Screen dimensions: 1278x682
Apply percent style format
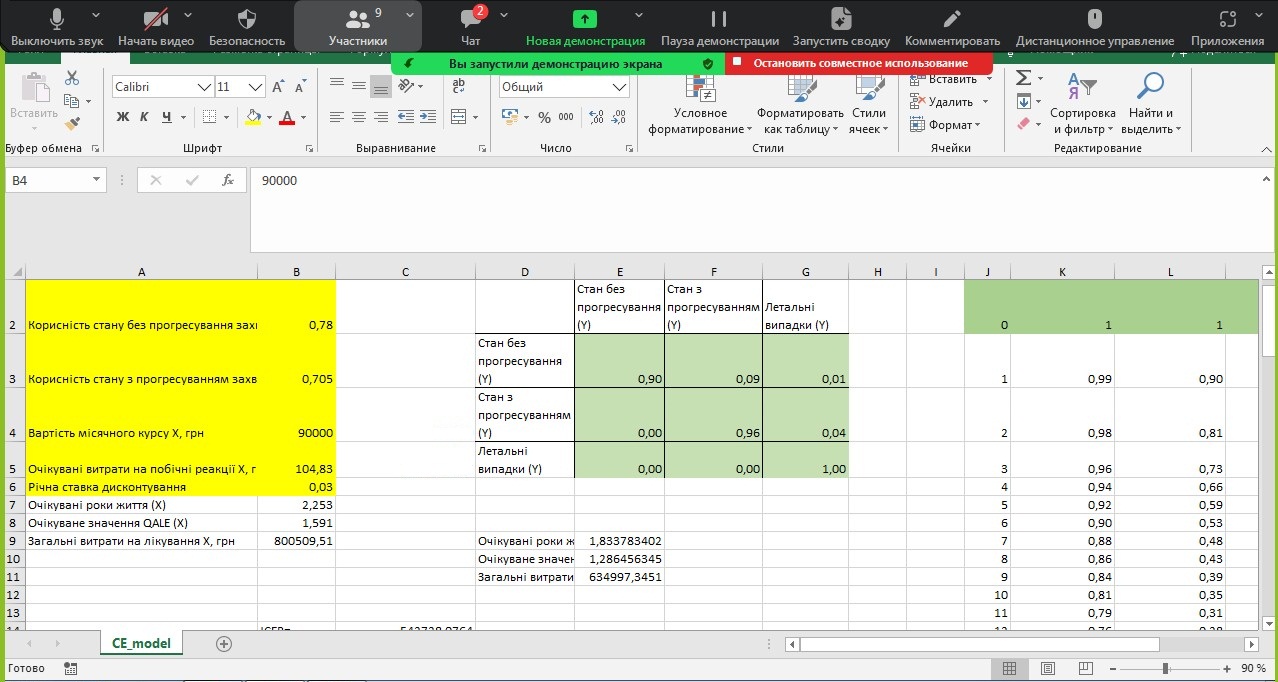[x=544, y=117]
